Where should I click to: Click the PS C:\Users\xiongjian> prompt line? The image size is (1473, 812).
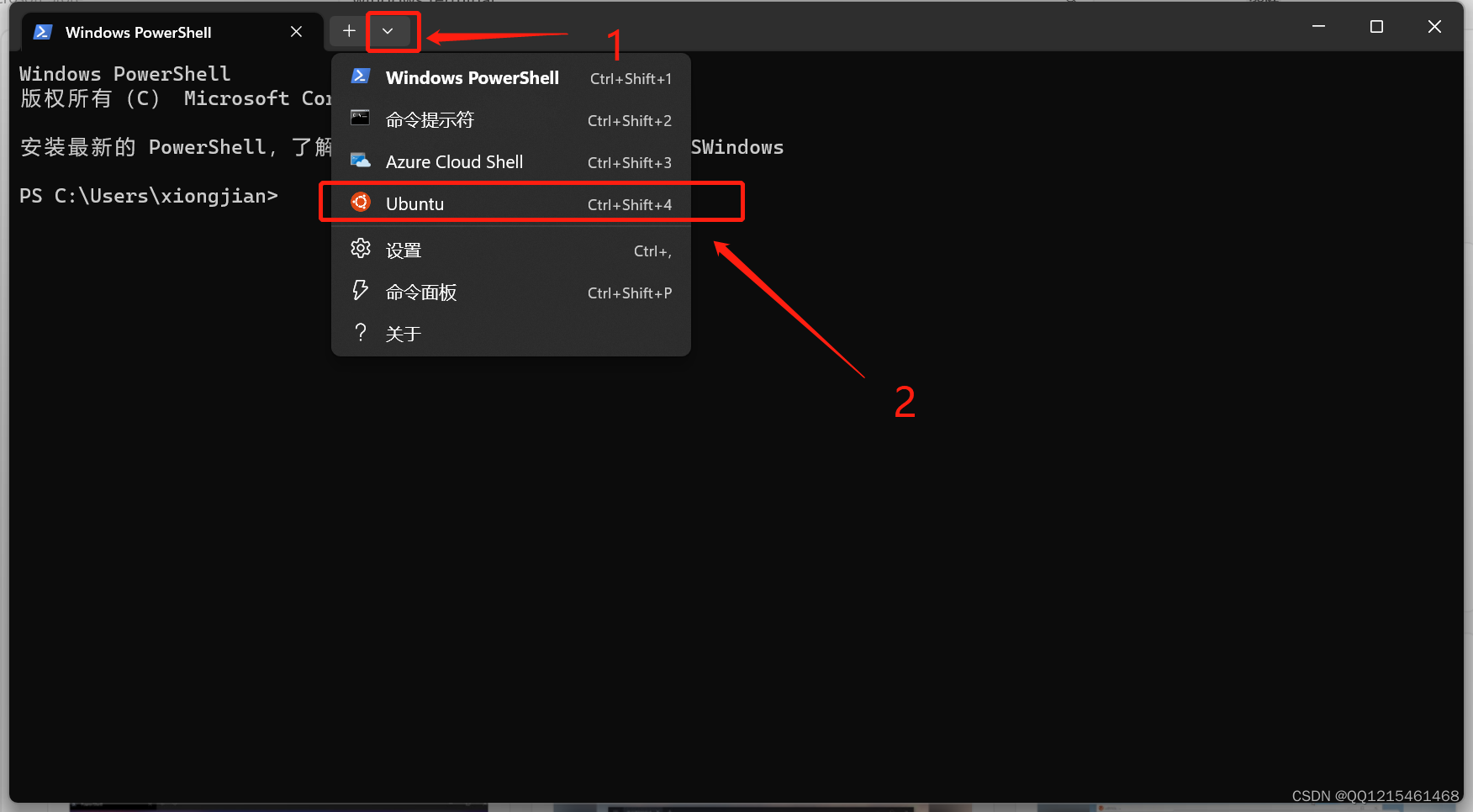pos(149,197)
